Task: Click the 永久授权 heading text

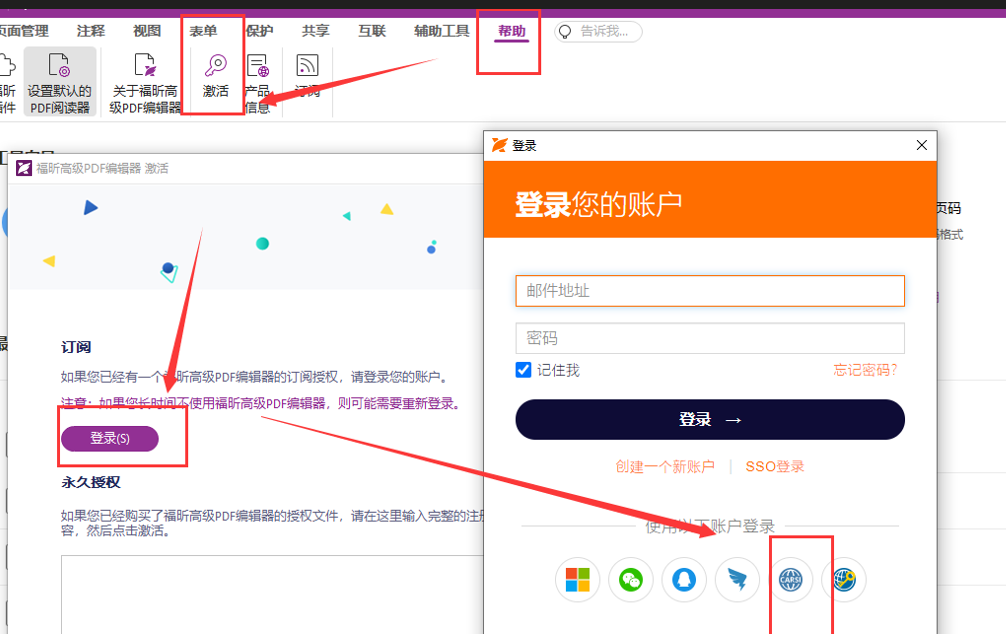Action: [x=90, y=482]
